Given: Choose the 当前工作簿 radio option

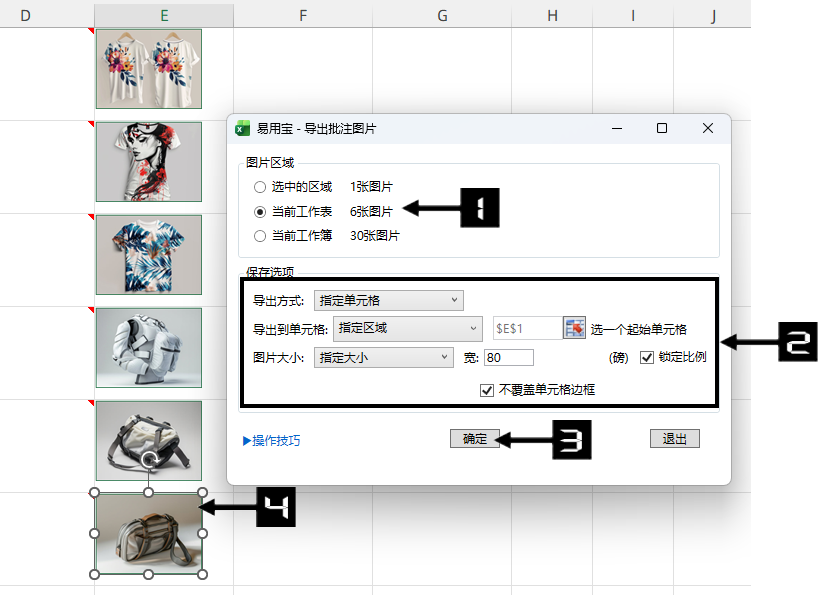Looking at the screenshot, I should 260,236.
